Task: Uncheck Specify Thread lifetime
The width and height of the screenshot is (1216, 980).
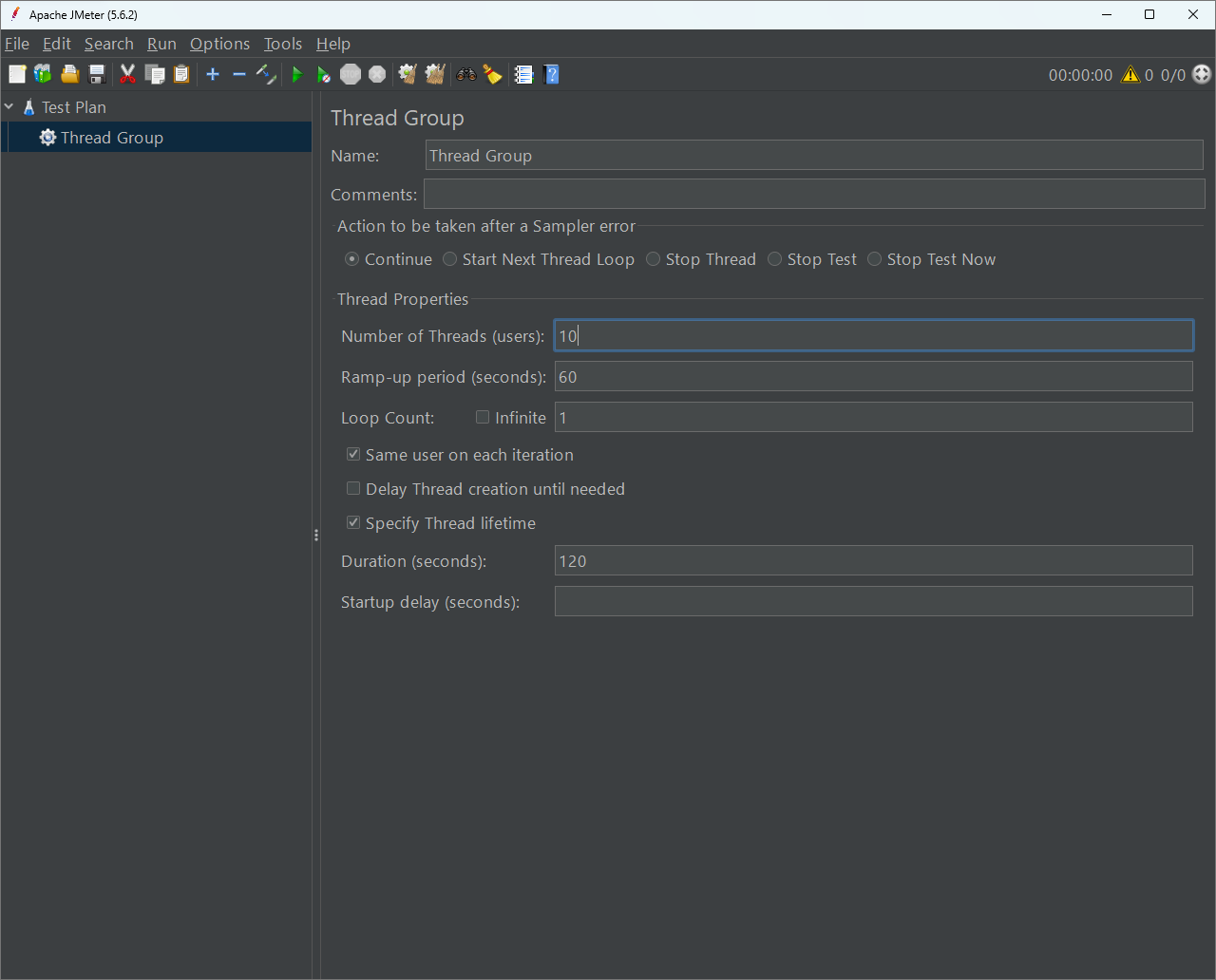Action: click(x=353, y=523)
